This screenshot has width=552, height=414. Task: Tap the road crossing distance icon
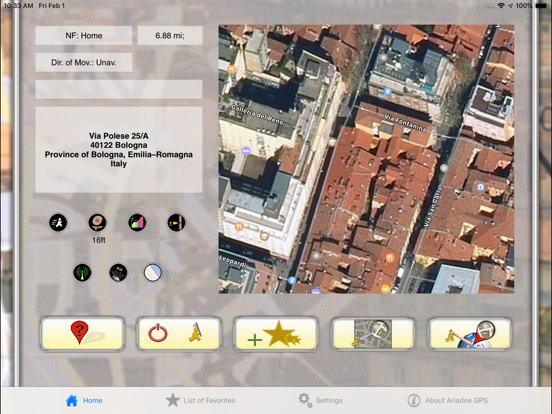click(x=176, y=222)
